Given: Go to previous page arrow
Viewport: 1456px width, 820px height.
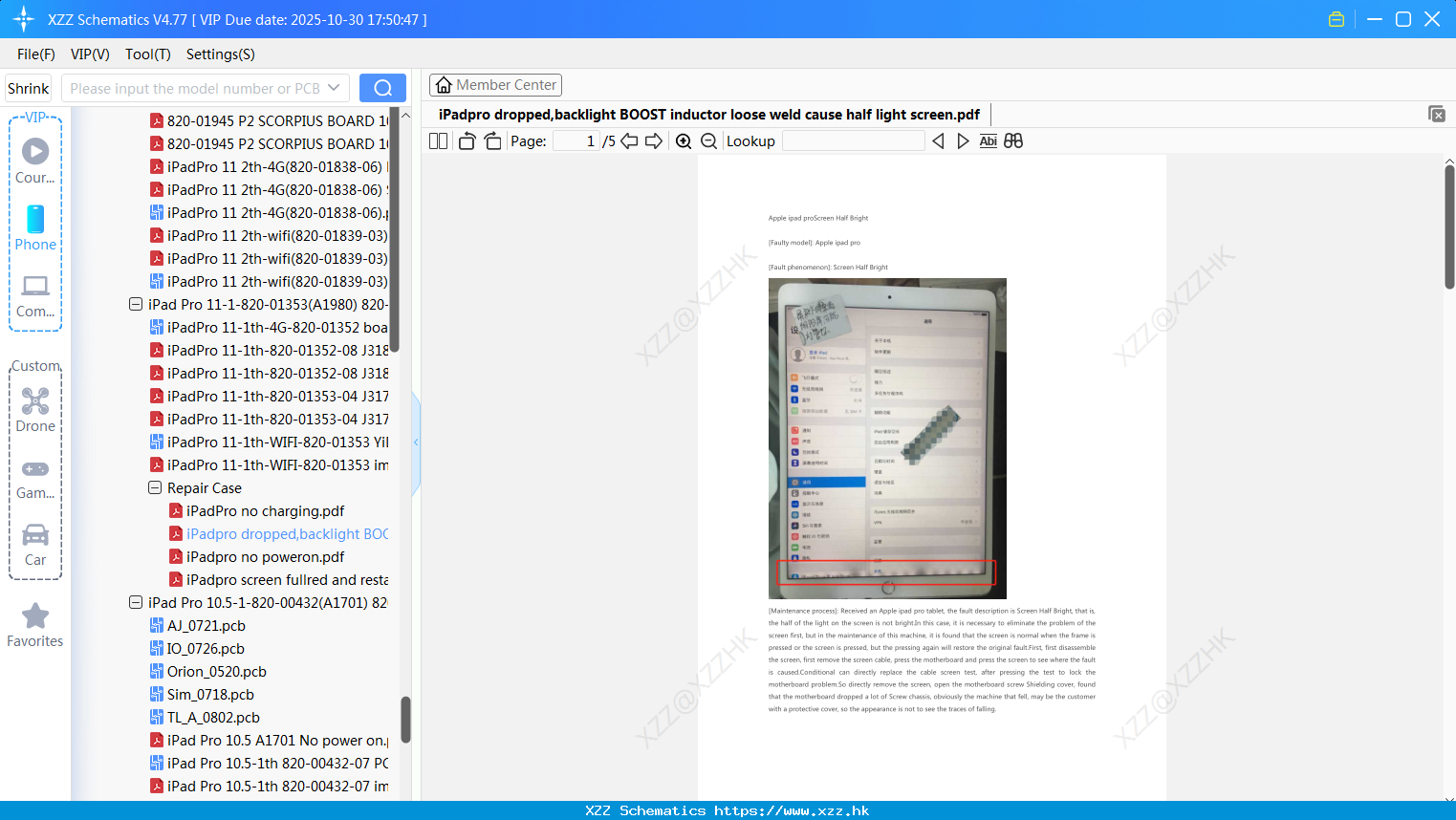Looking at the screenshot, I should pos(629,140).
